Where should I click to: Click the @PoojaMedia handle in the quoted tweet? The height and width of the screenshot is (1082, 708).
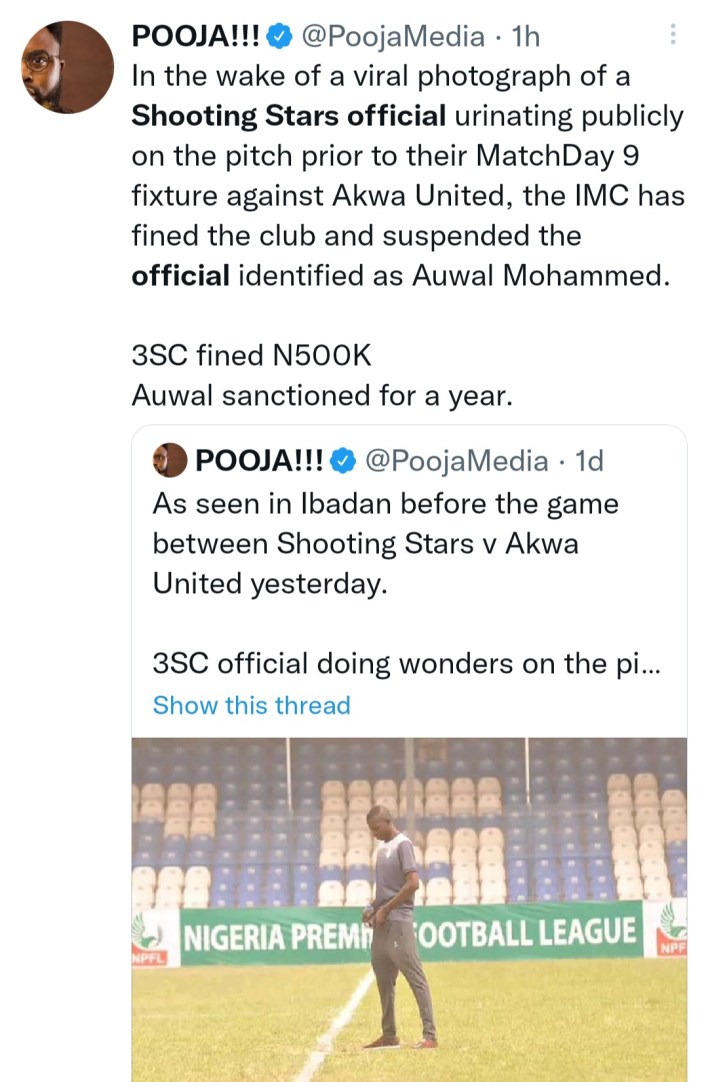click(456, 461)
